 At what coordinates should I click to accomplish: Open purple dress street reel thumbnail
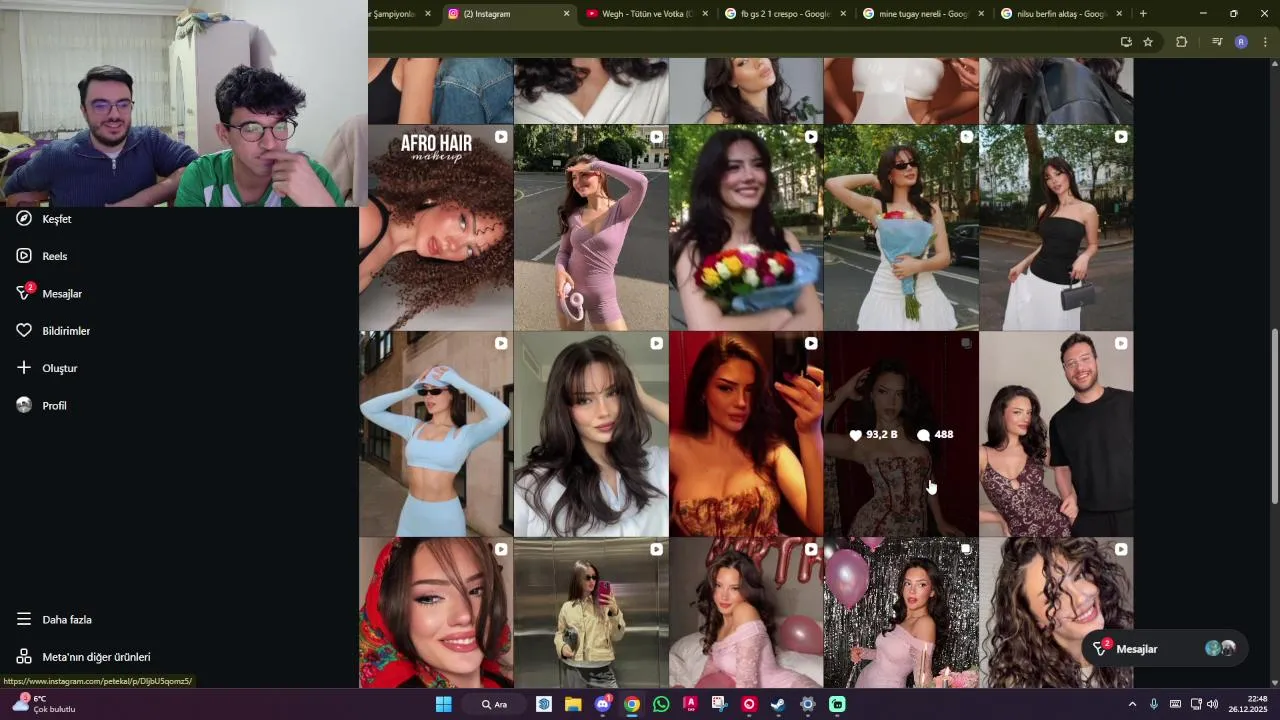point(591,228)
